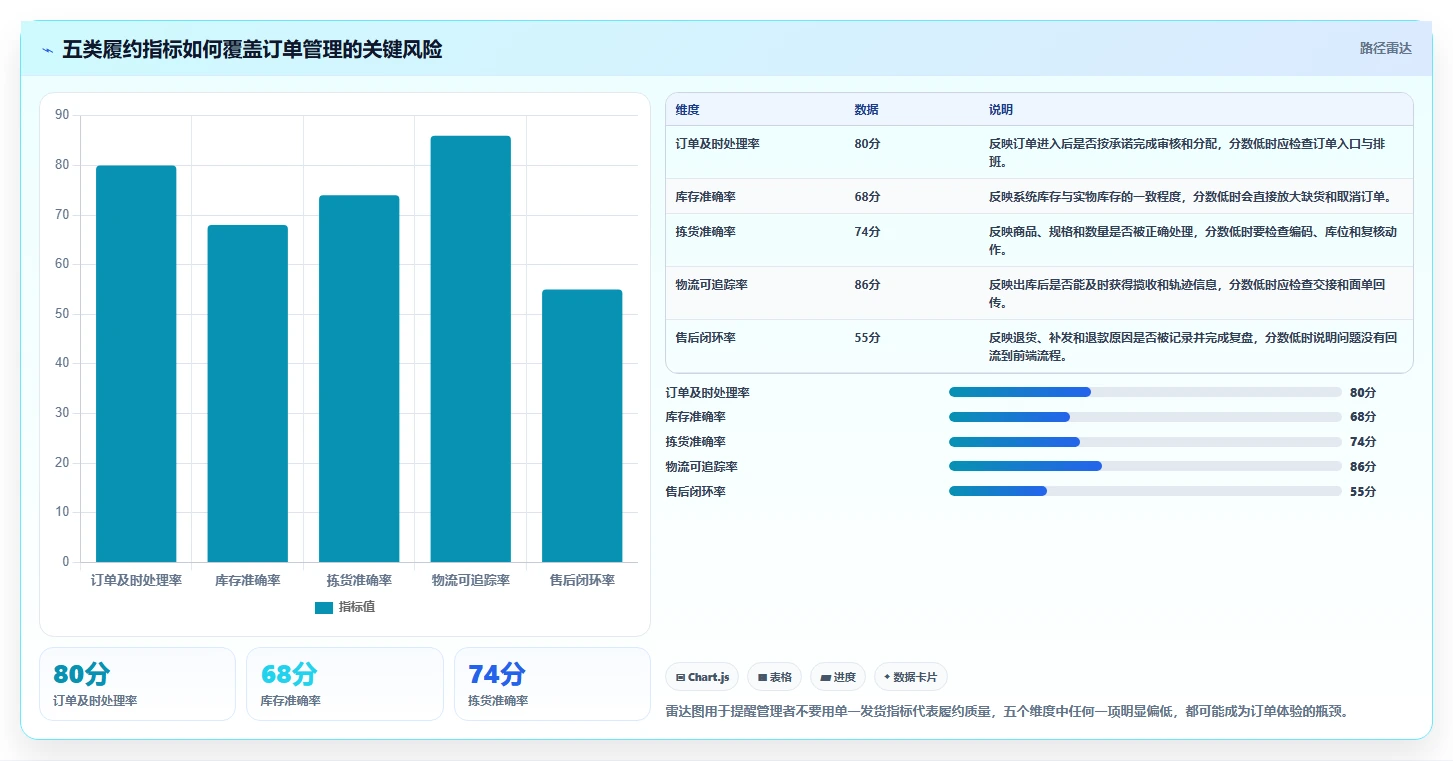This screenshot has height=761, width=1453.
Task: Click the 说明 table column header
Action: point(1001,110)
